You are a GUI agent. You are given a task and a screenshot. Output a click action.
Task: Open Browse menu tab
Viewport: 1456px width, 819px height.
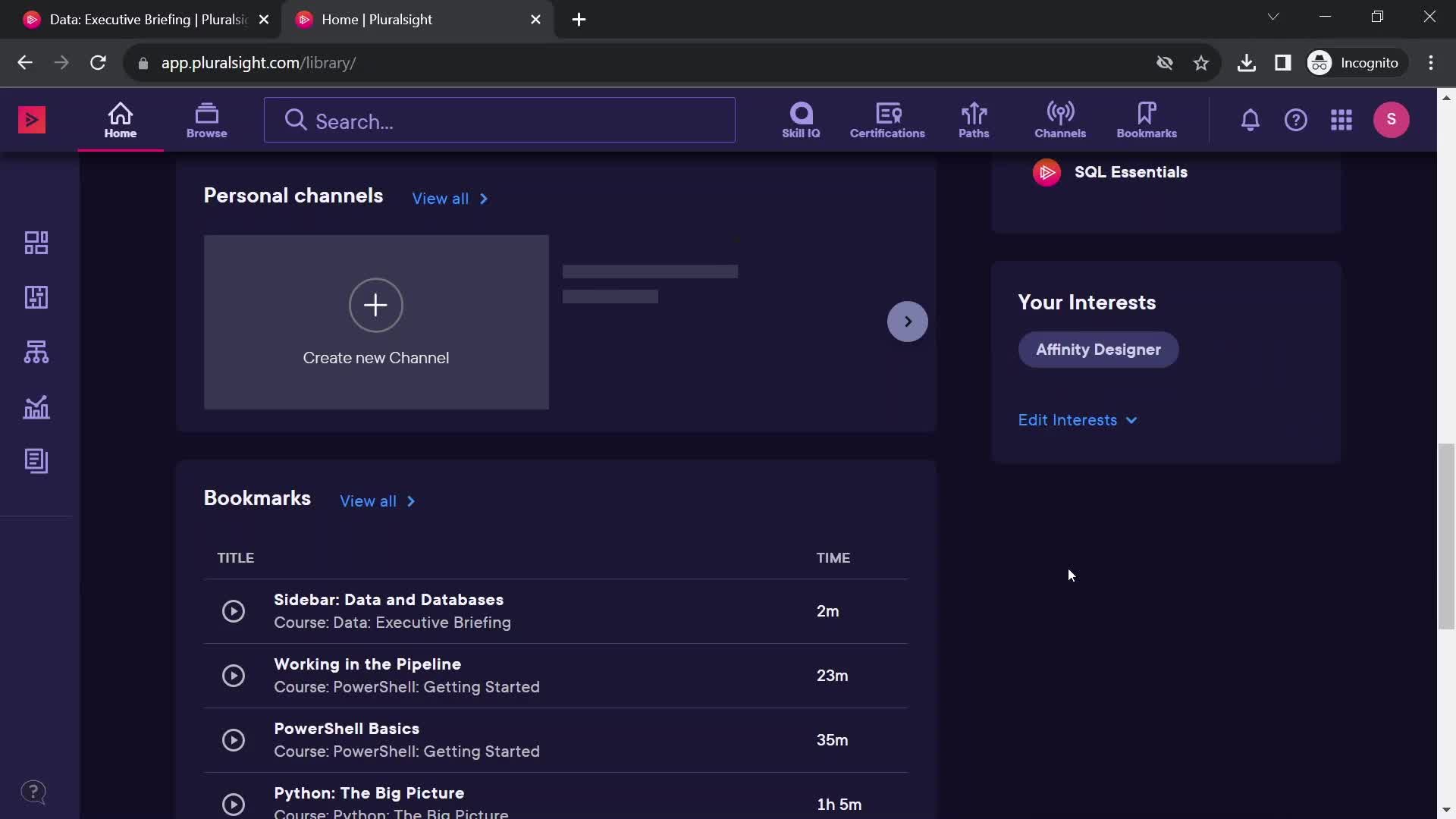click(206, 119)
